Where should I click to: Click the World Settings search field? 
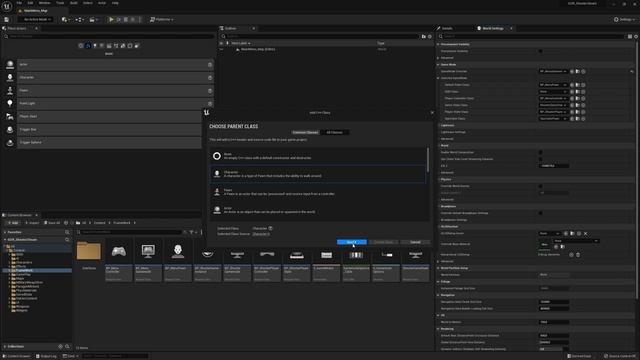point(533,36)
